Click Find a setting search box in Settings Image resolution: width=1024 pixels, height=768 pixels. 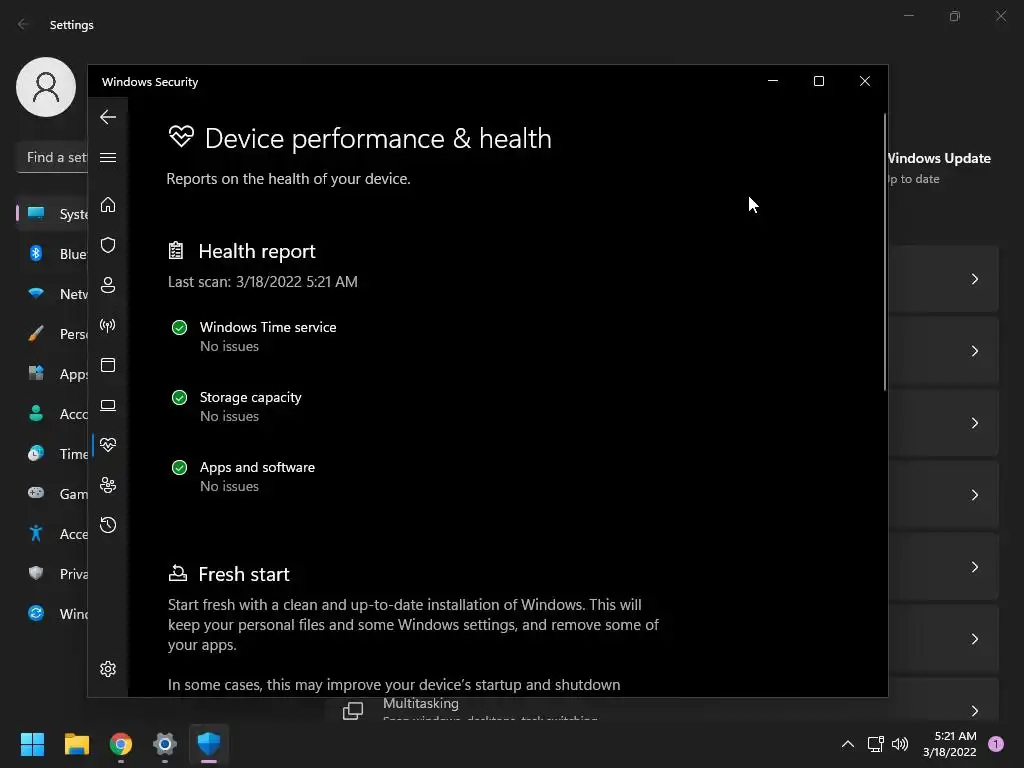pos(53,157)
